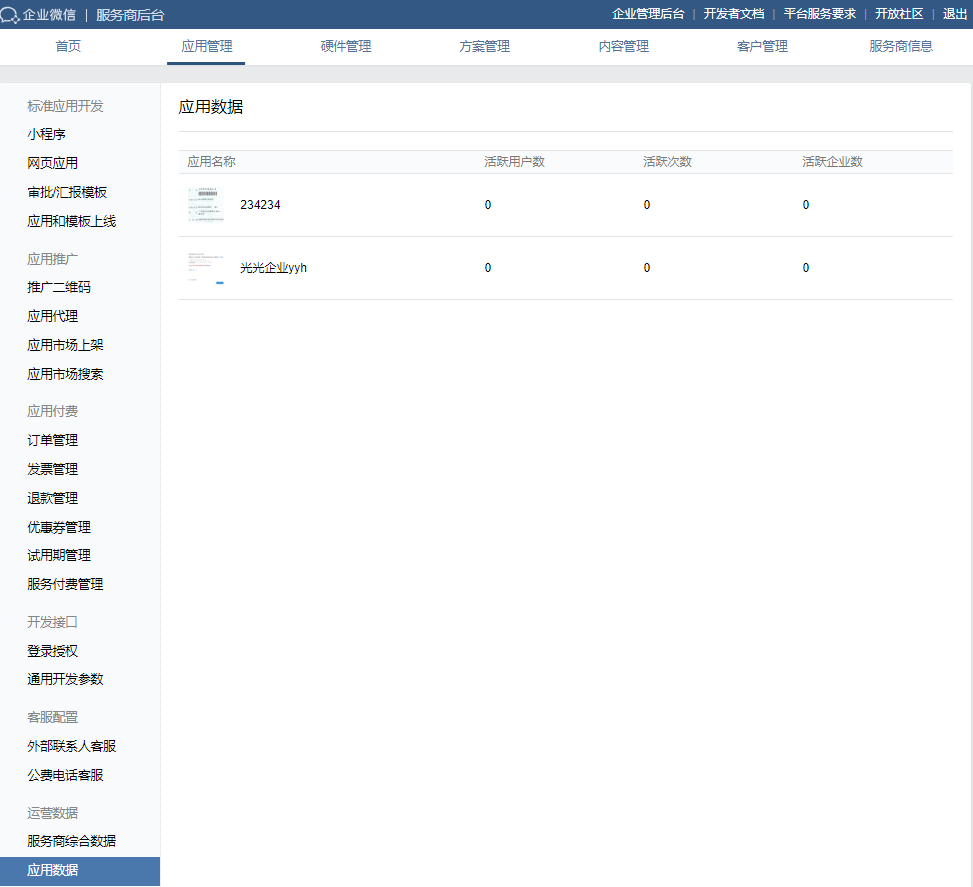Open 外部联系人客服 in the sidebar
973x887 pixels.
71,746
